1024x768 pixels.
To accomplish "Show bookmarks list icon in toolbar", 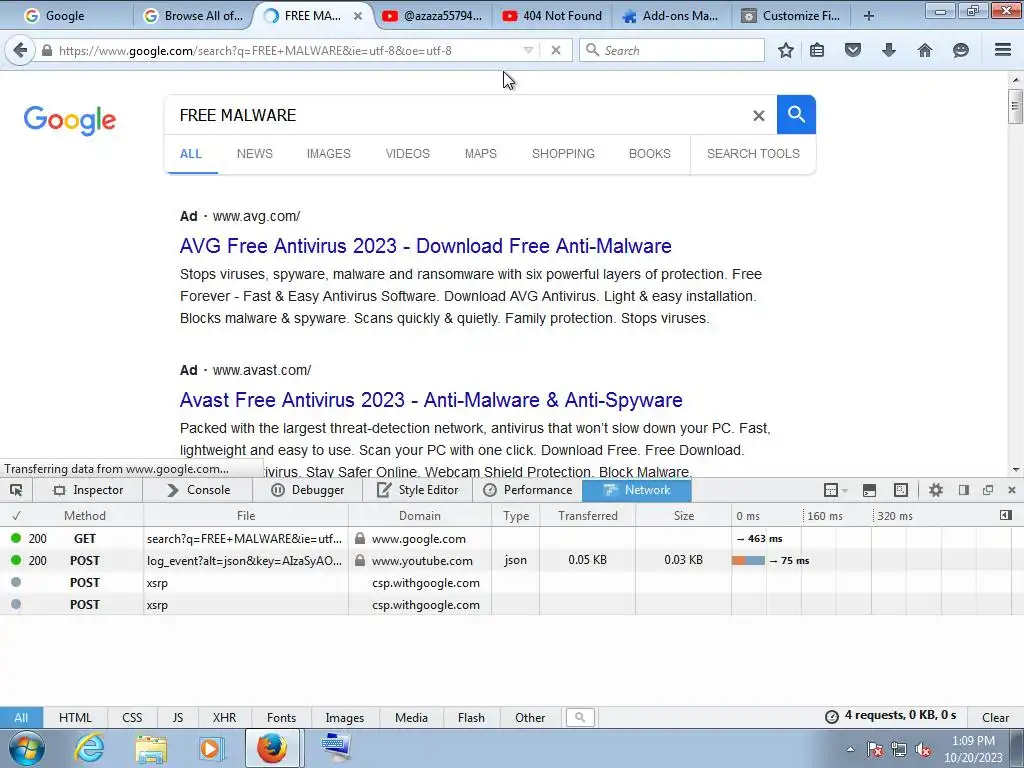I will click(x=817, y=50).
